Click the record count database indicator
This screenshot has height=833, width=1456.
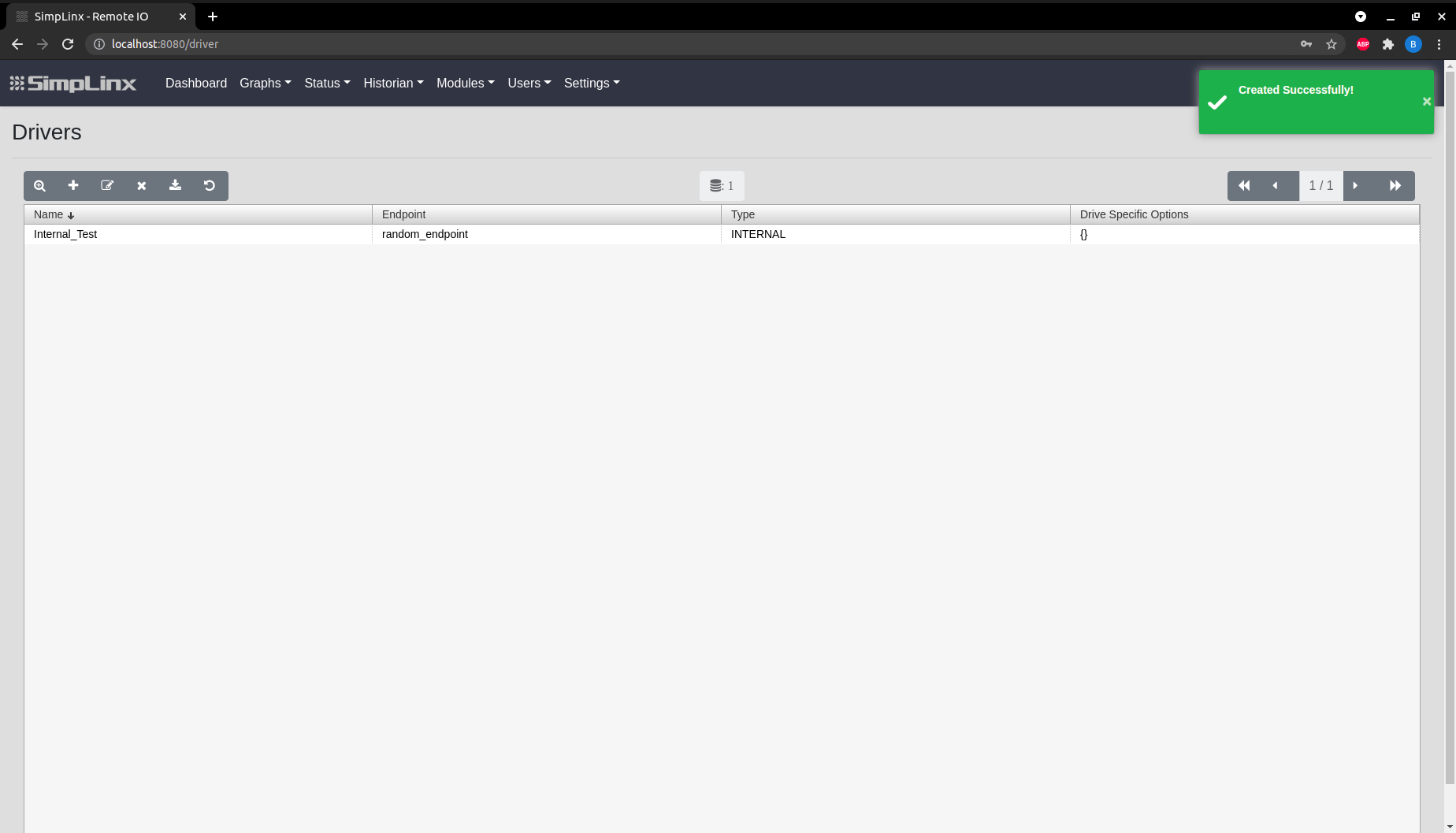point(722,186)
